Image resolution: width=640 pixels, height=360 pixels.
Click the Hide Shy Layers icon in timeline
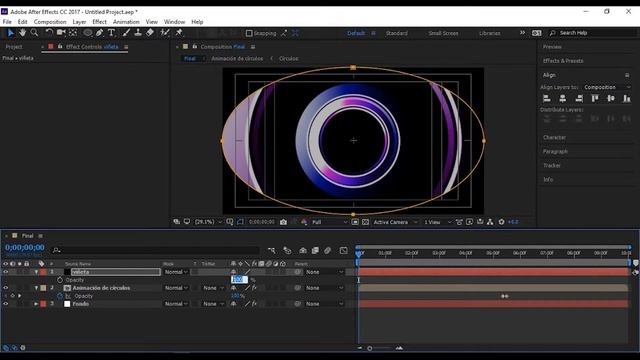[303, 250]
